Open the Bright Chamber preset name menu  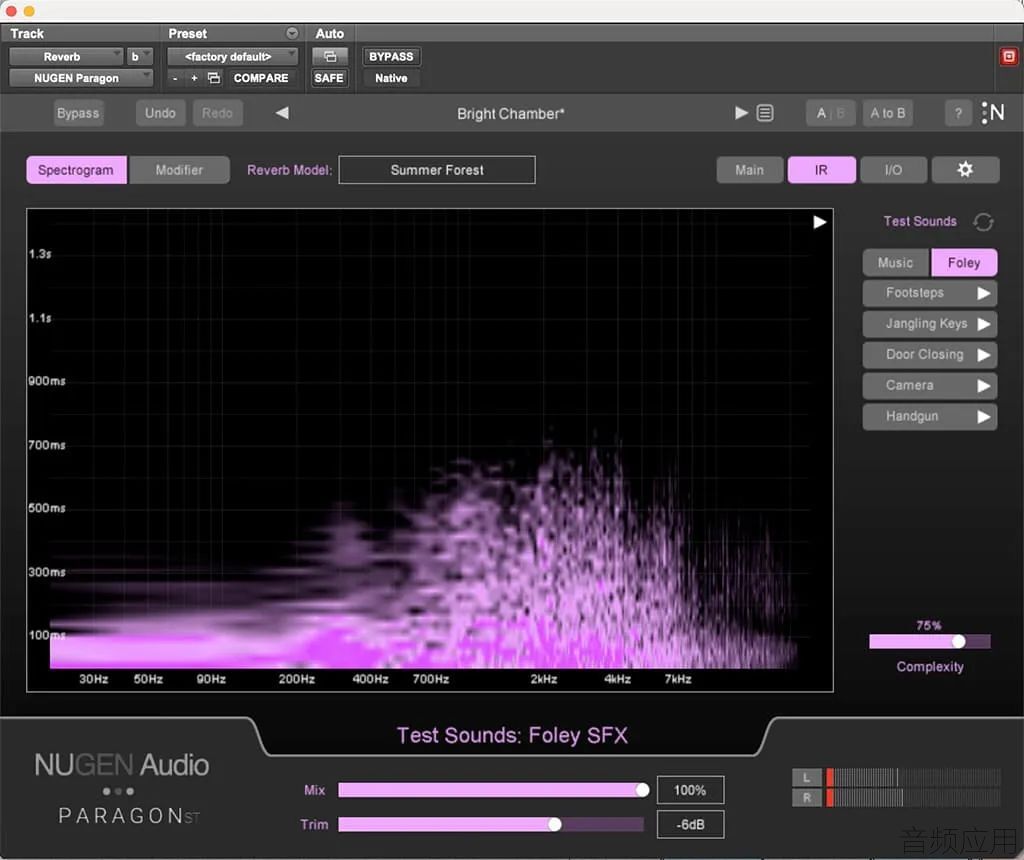pyautogui.click(x=511, y=114)
